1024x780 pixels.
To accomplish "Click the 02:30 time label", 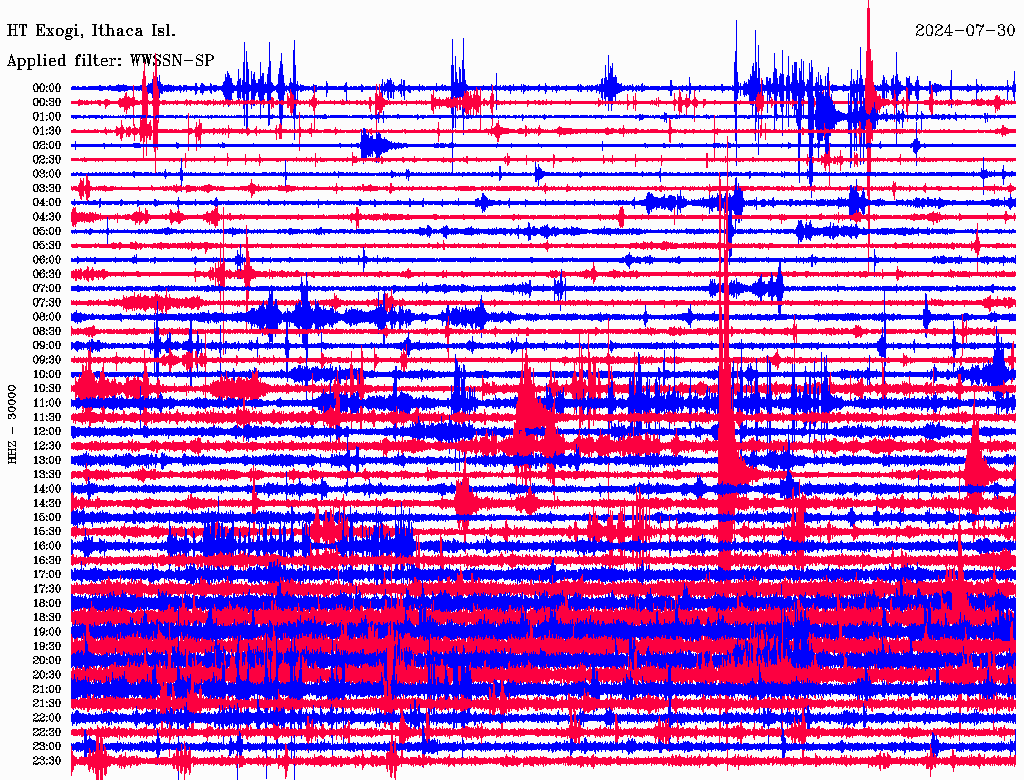I will point(47,159).
